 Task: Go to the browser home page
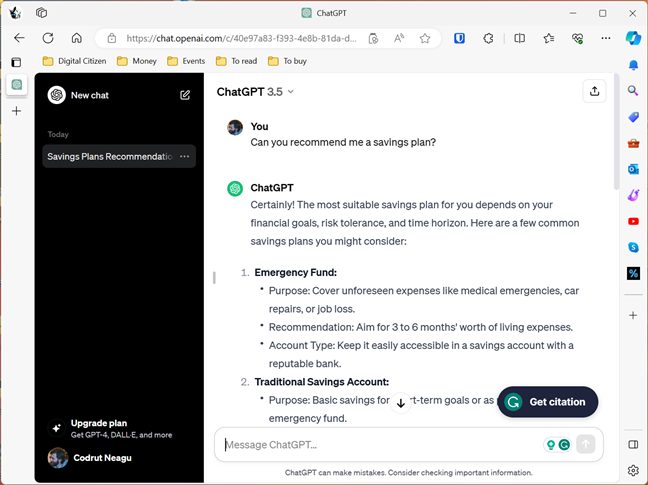tap(76, 38)
